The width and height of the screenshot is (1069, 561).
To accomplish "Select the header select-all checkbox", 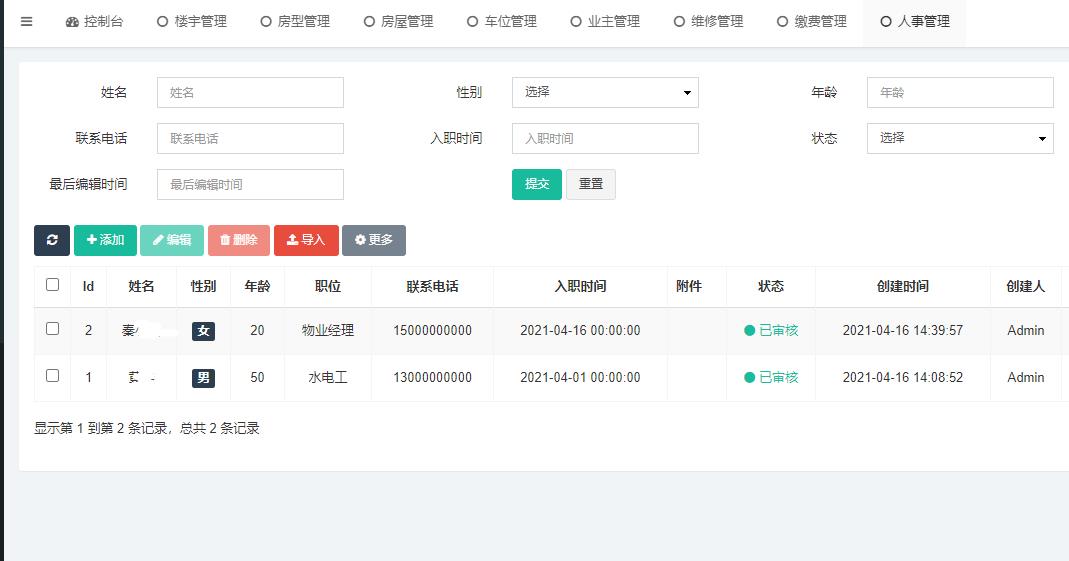I will point(53,285).
